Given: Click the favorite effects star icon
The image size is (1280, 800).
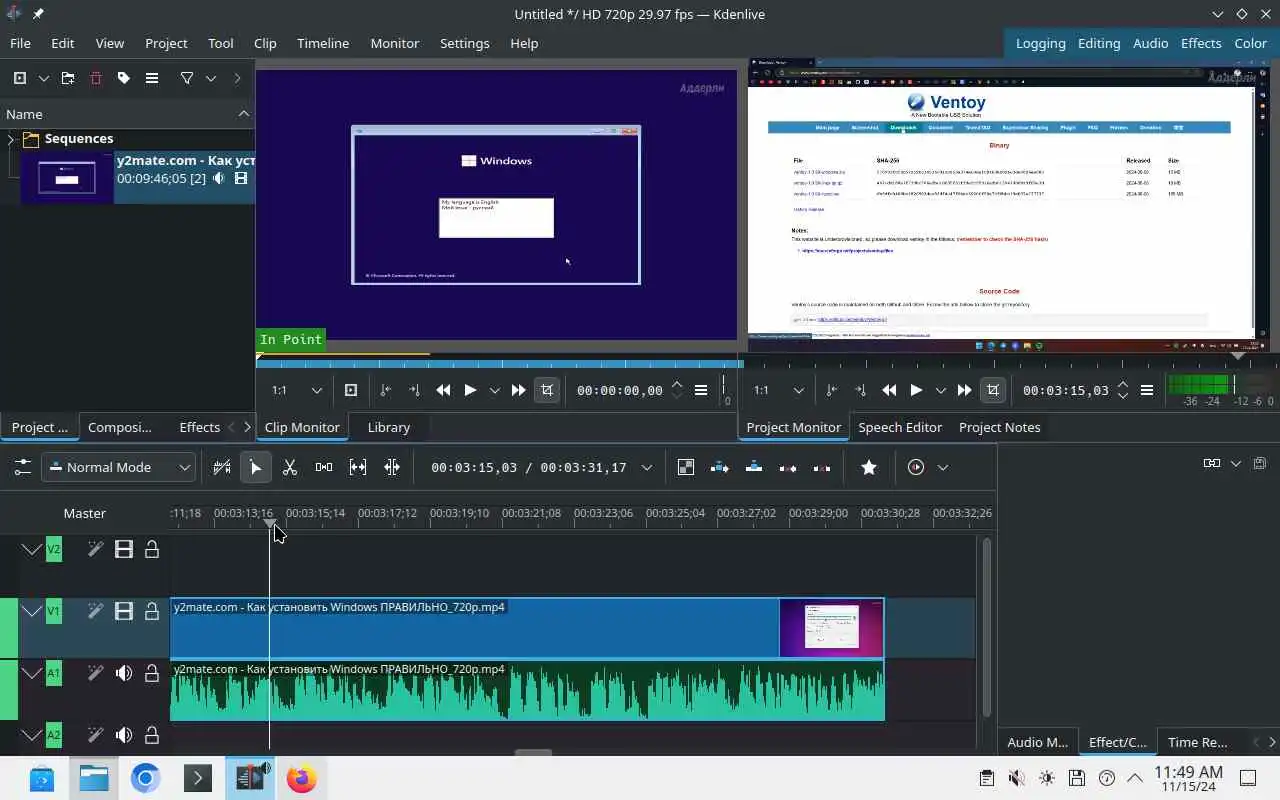Looking at the screenshot, I should coord(868,467).
